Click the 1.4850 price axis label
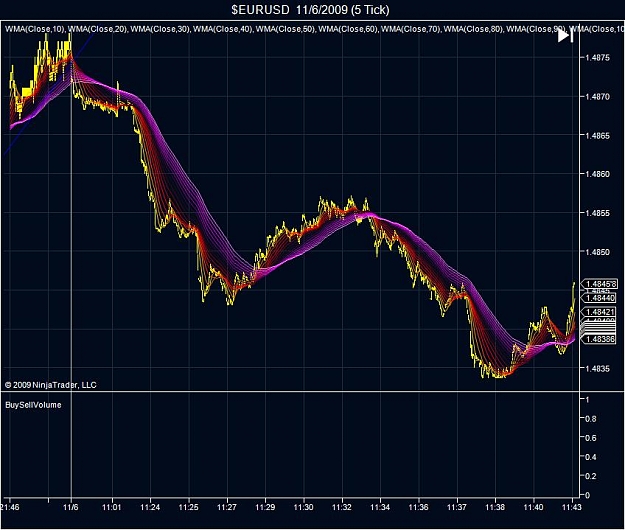625x530 pixels. click(x=597, y=252)
